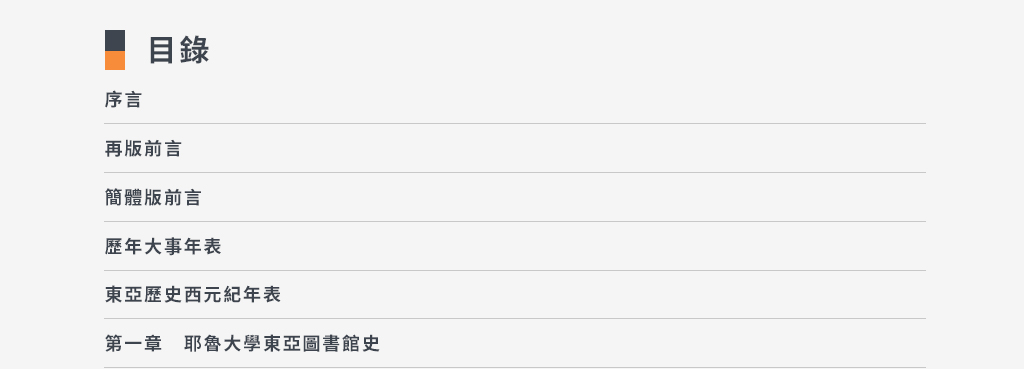Open chapter title 耶魯大學東亞圖書館史
This screenshot has width=1024, height=369.
(x=282, y=344)
